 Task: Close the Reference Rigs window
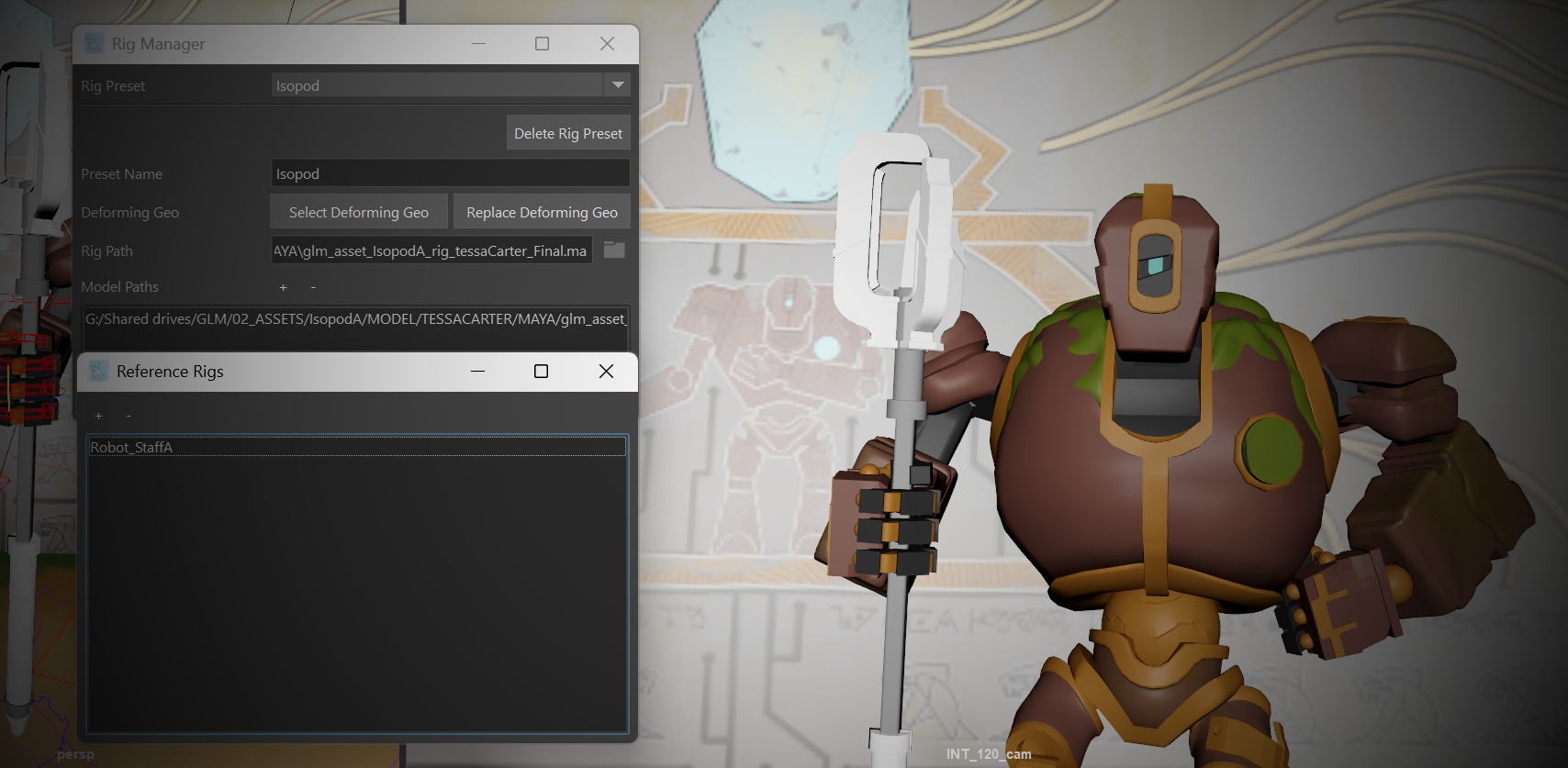[x=606, y=371]
